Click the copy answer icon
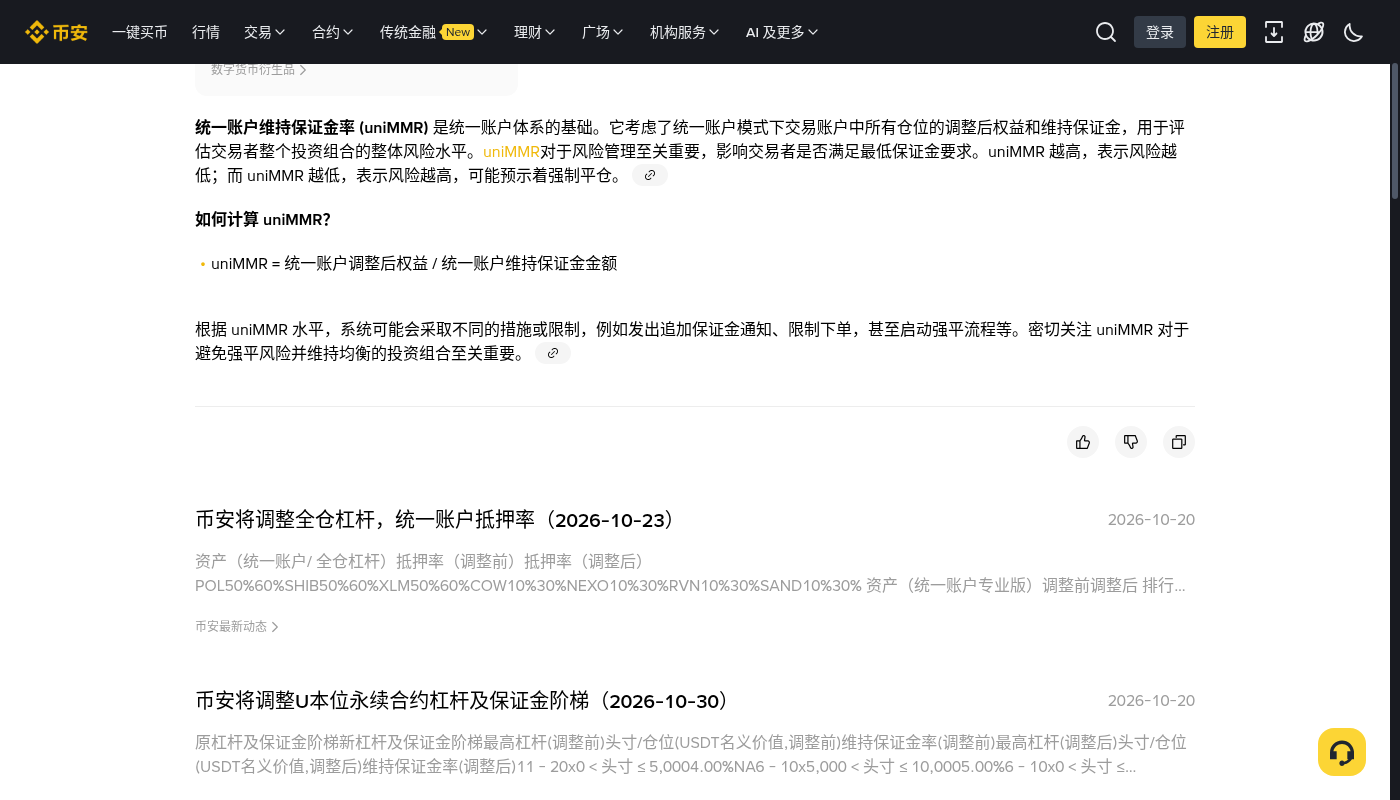Viewport: 1400px width, 800px height. (1179, 442)
